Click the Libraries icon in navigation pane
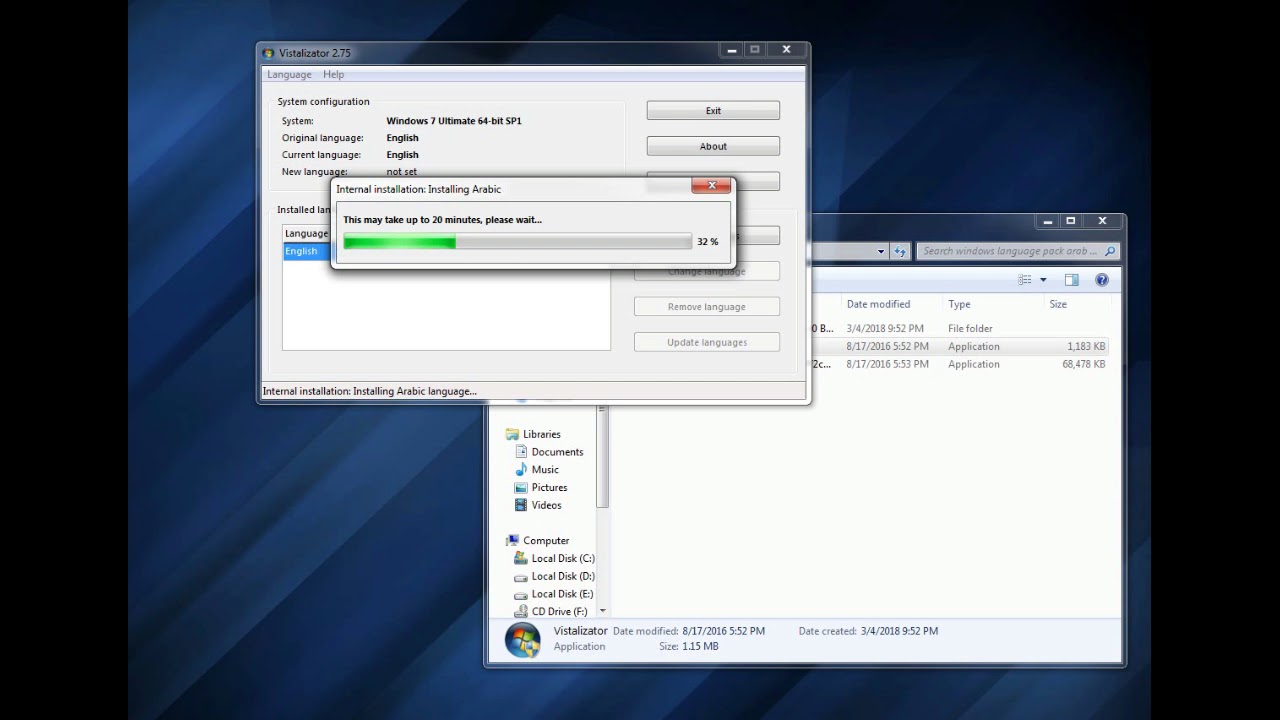Image resolution: width=1280 pixels, height=720 pixels. point(512,434)
